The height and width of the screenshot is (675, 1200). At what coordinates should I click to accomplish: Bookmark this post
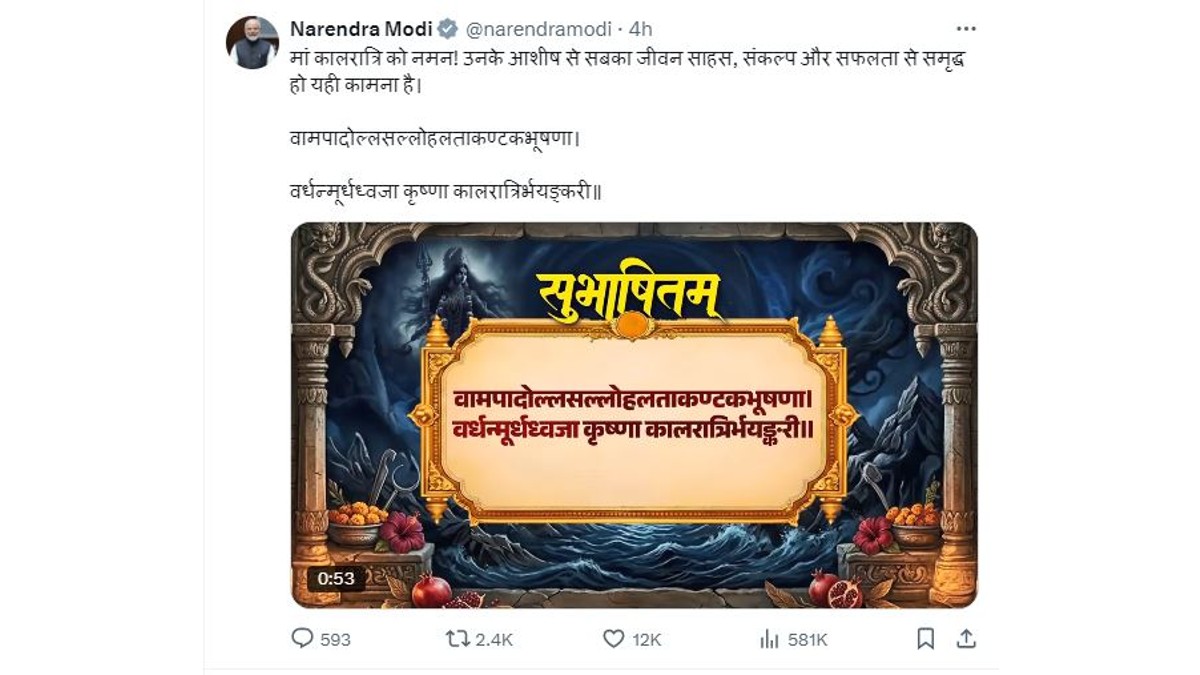coord(926,638)
